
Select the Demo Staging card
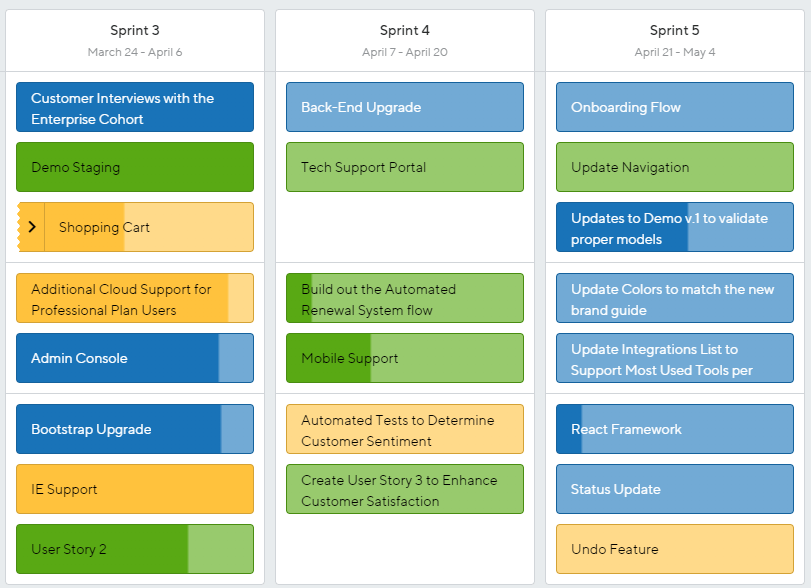pos(135,167)
